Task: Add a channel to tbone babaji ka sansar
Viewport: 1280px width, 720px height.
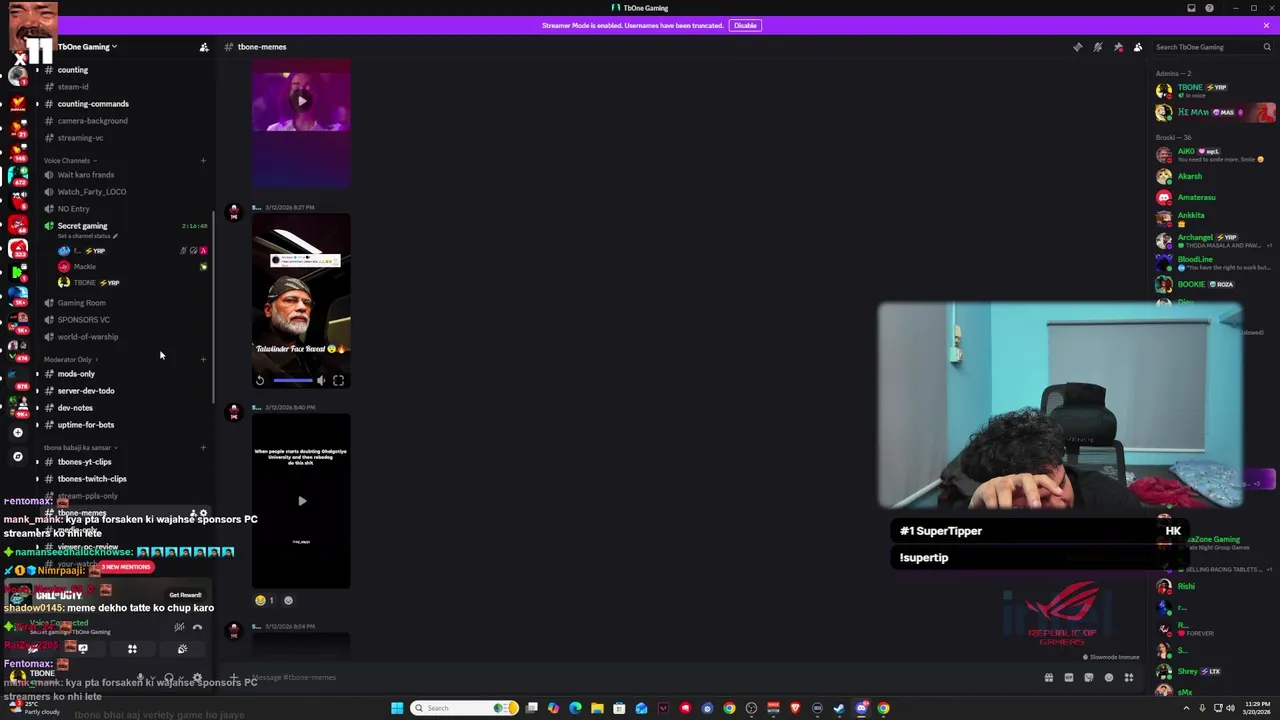Action: pyautogui.click(x=203, y=447)
